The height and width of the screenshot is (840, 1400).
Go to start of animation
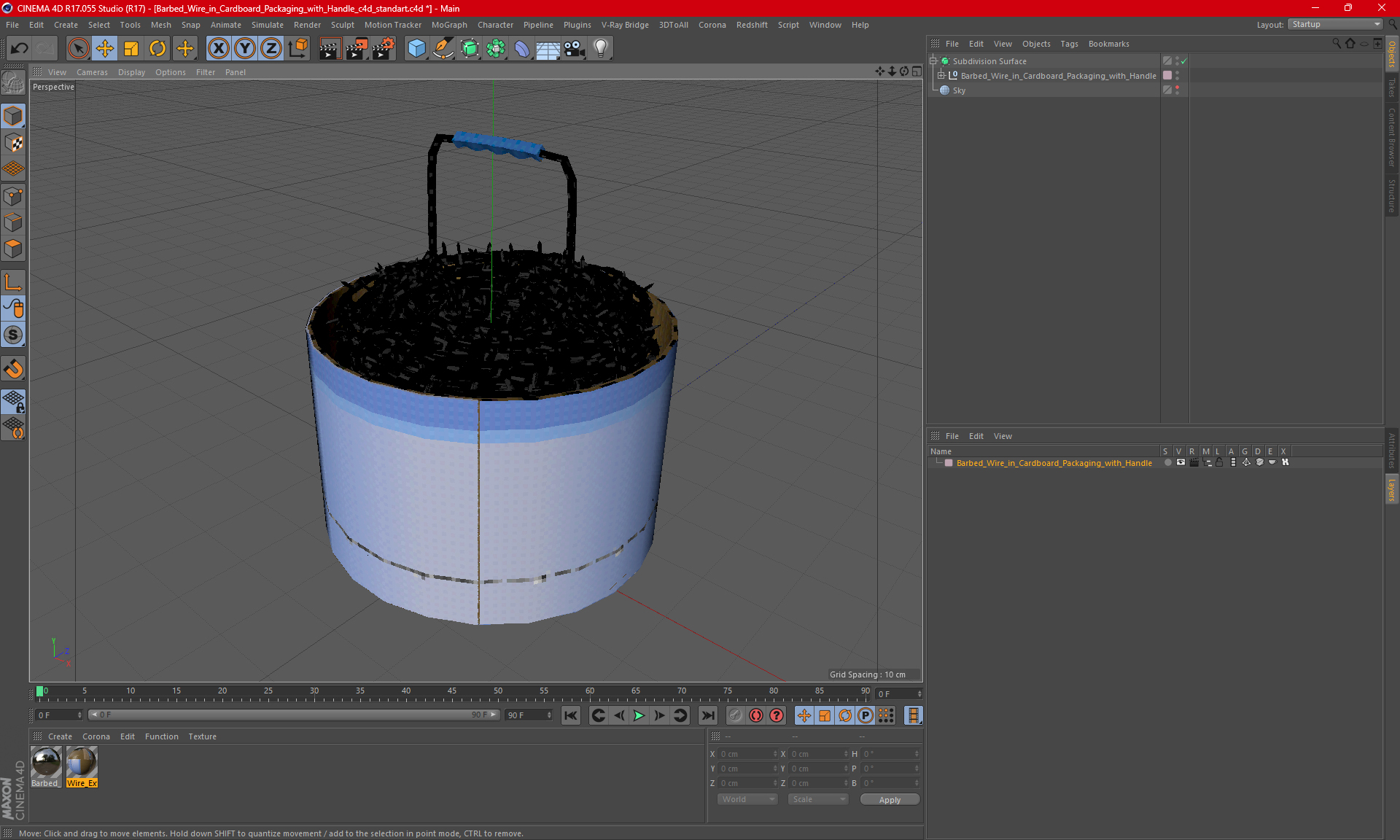click(571, 715)
